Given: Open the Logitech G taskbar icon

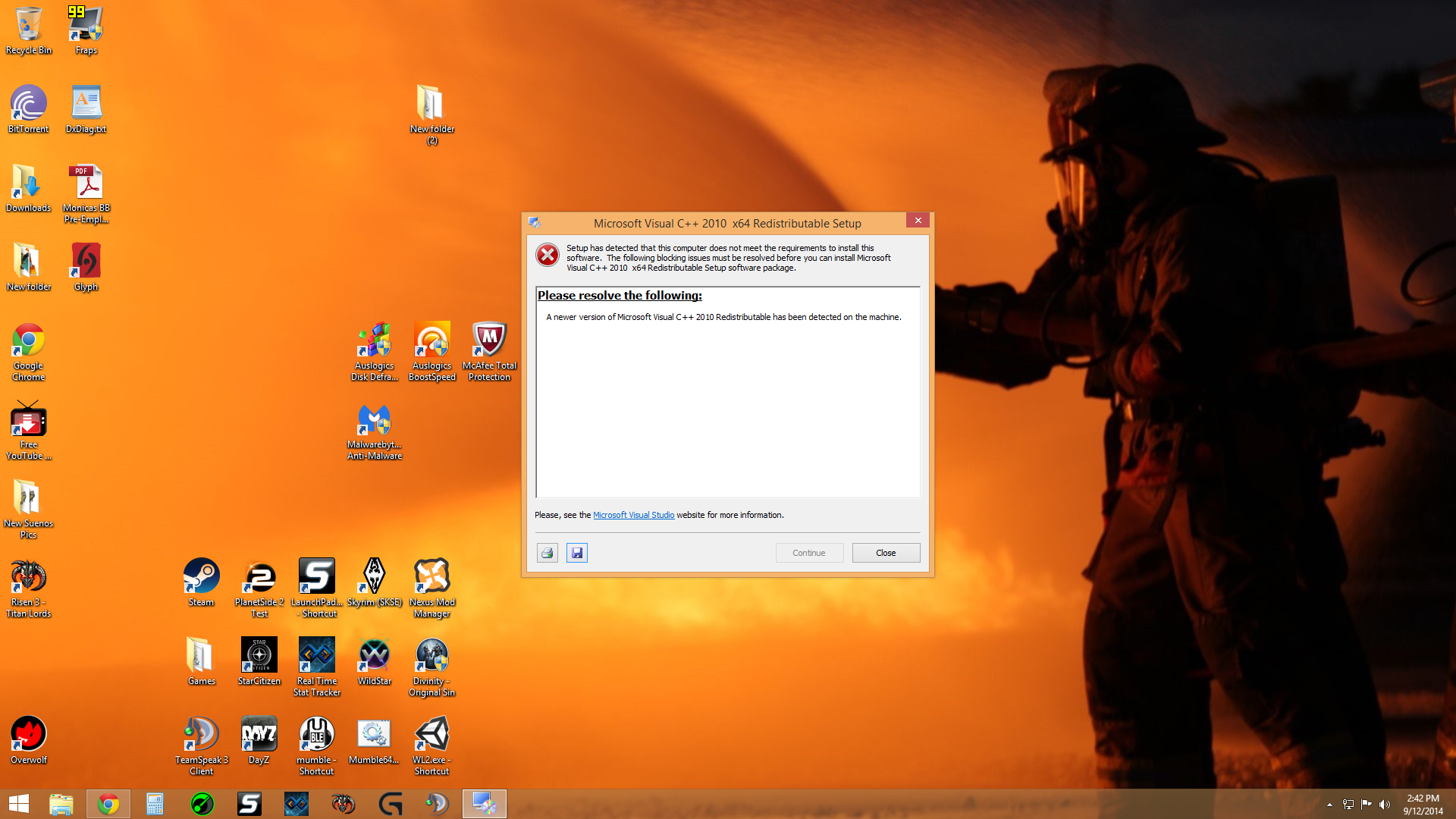Looking at the screenshot, I should pos(391,804).
